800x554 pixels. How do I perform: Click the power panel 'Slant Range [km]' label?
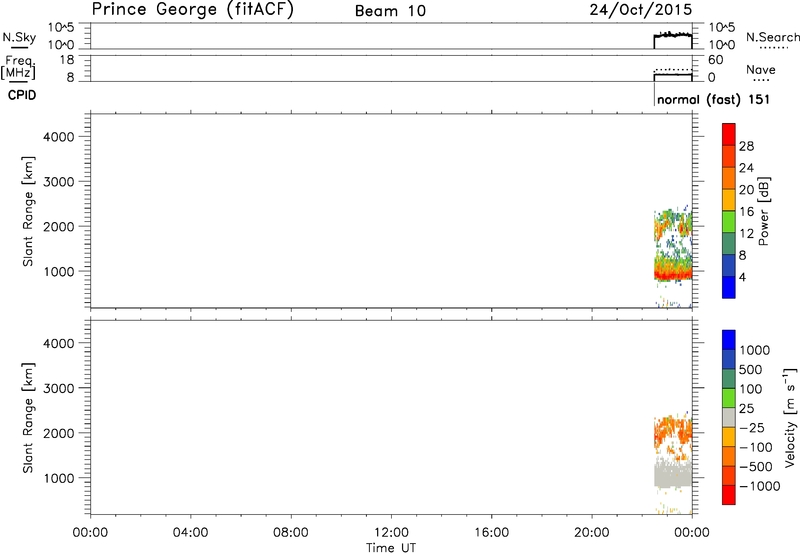(x=28, y=211)
